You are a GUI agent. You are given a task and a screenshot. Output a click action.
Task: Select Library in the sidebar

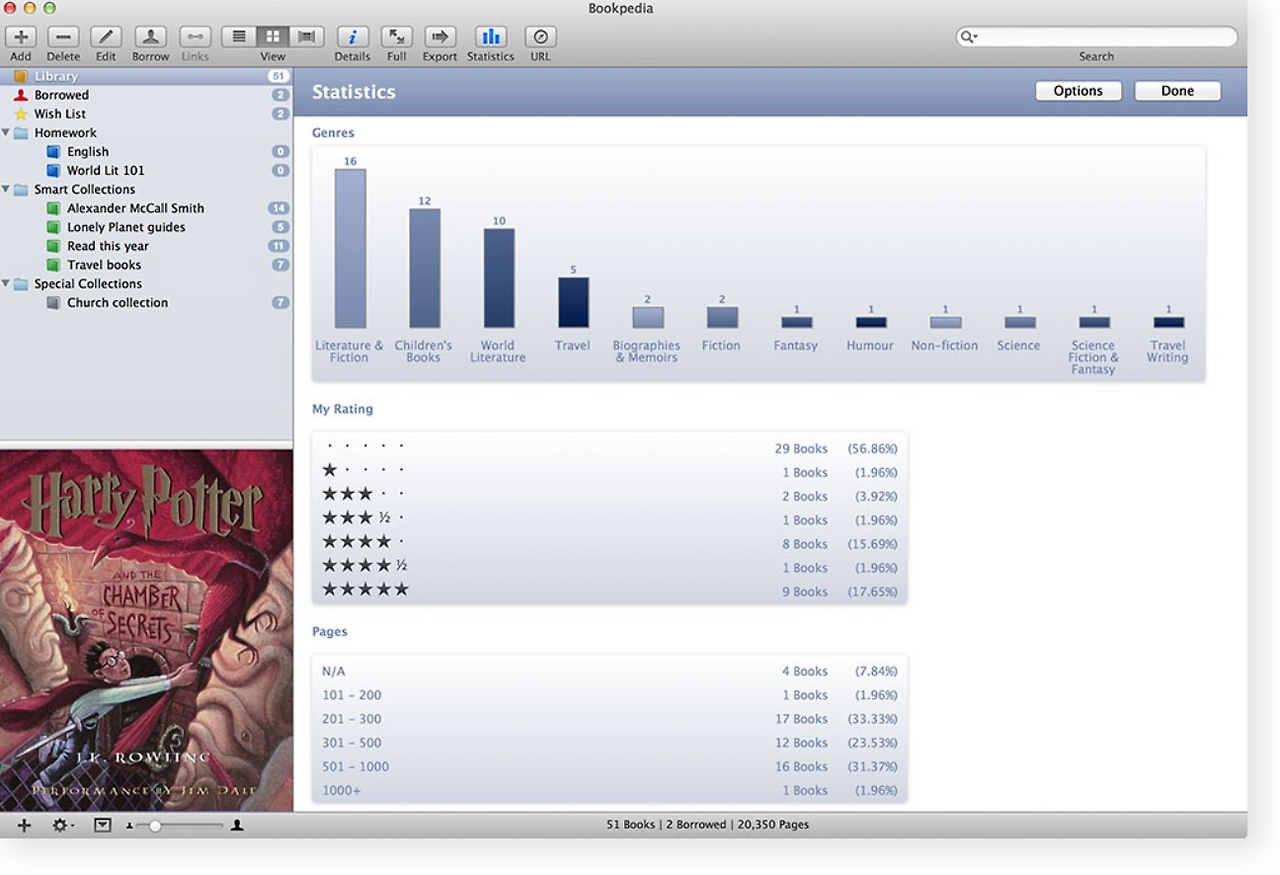coord(146,76)
